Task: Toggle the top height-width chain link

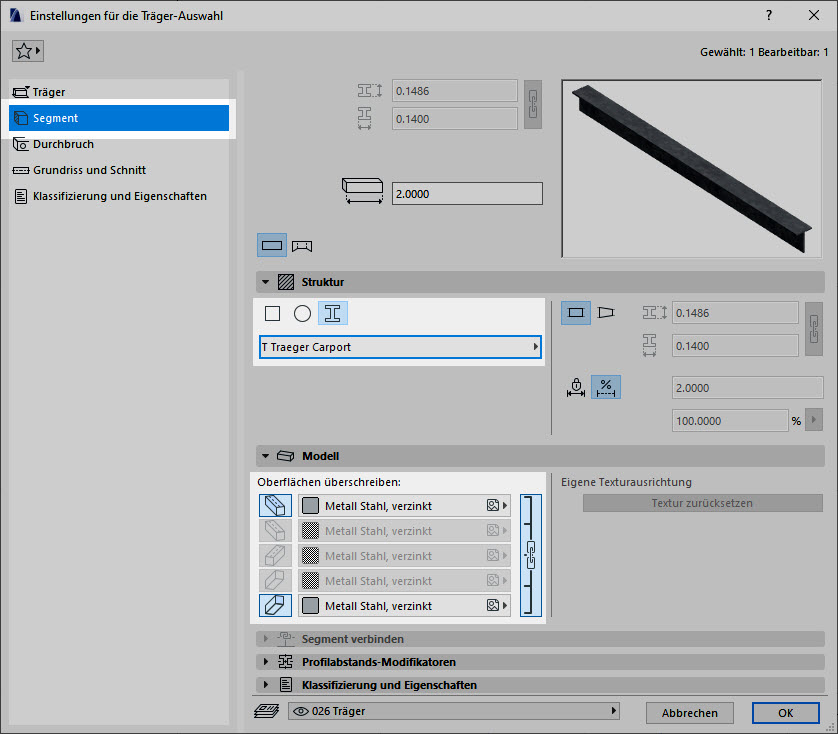Action: pos(533,104)
